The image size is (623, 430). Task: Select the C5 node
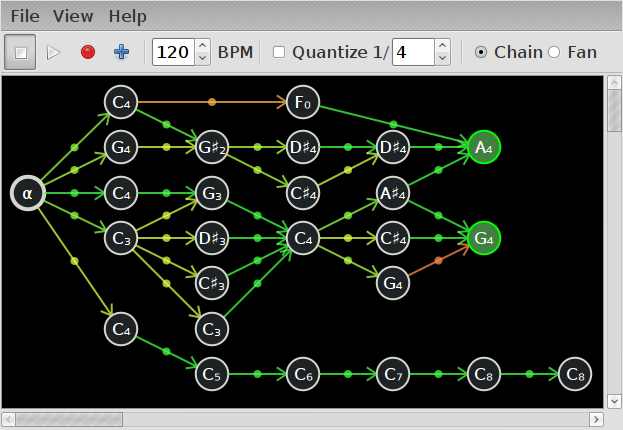212,374
